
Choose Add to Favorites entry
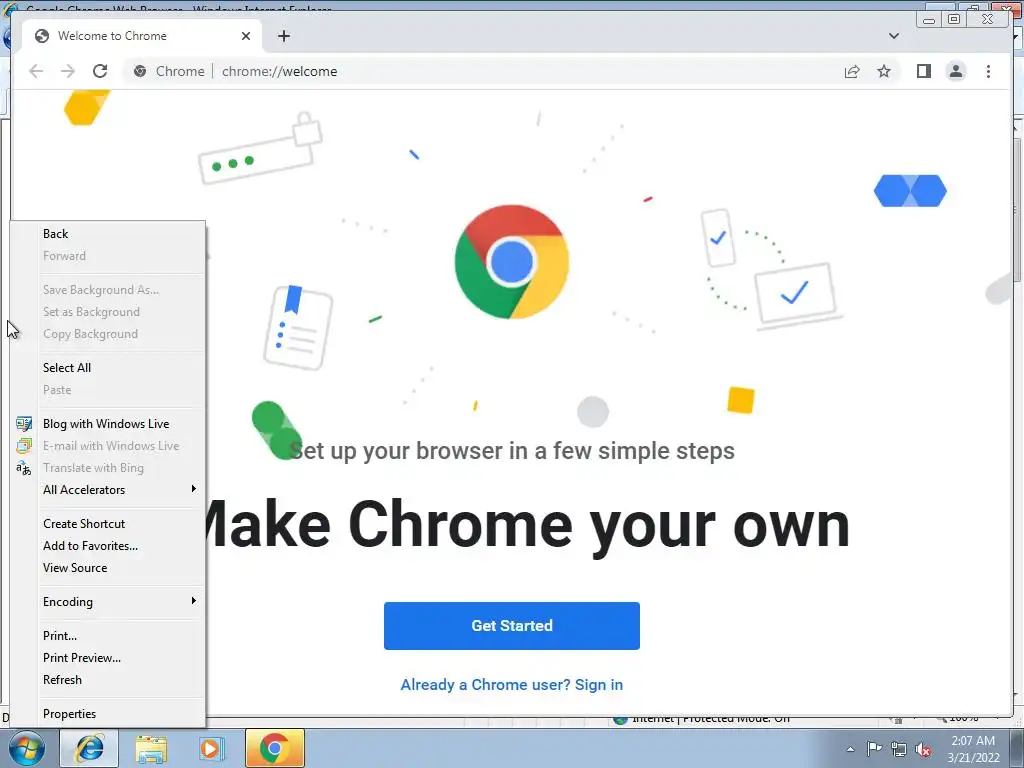tap(107, 546)
